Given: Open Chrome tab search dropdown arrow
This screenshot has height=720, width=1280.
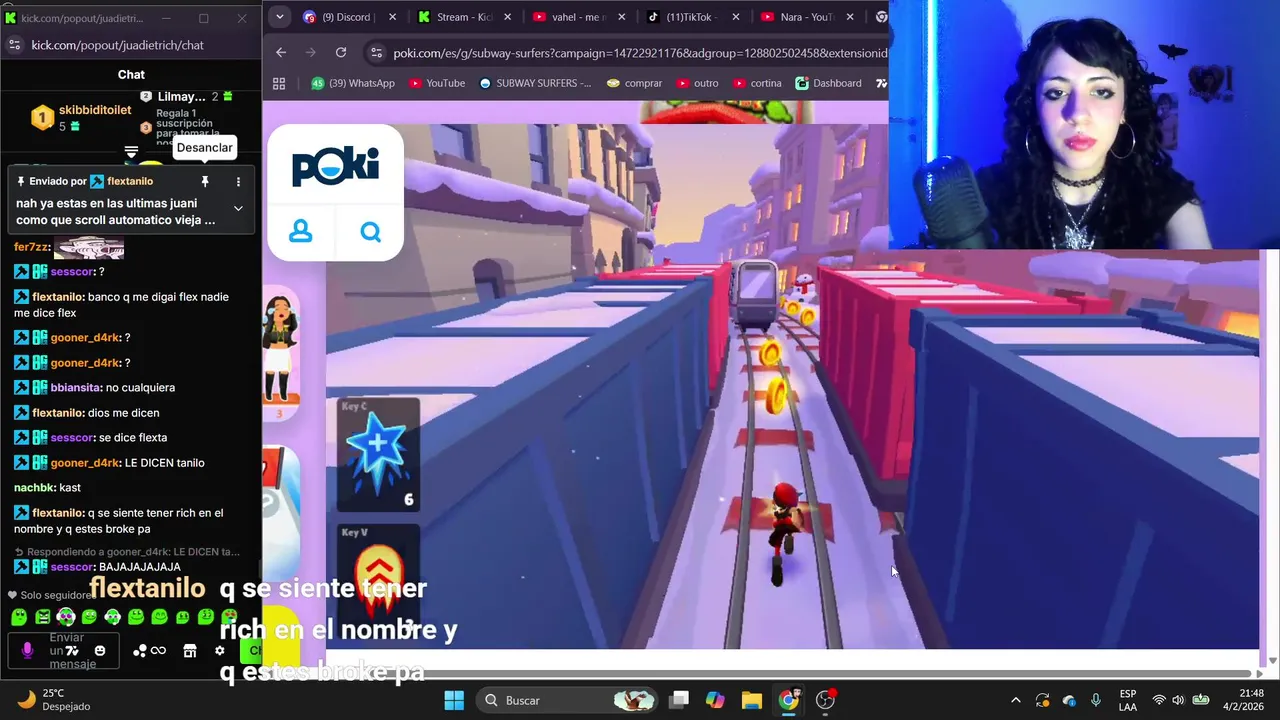Looking at the screenshot, I should [279, 17].
